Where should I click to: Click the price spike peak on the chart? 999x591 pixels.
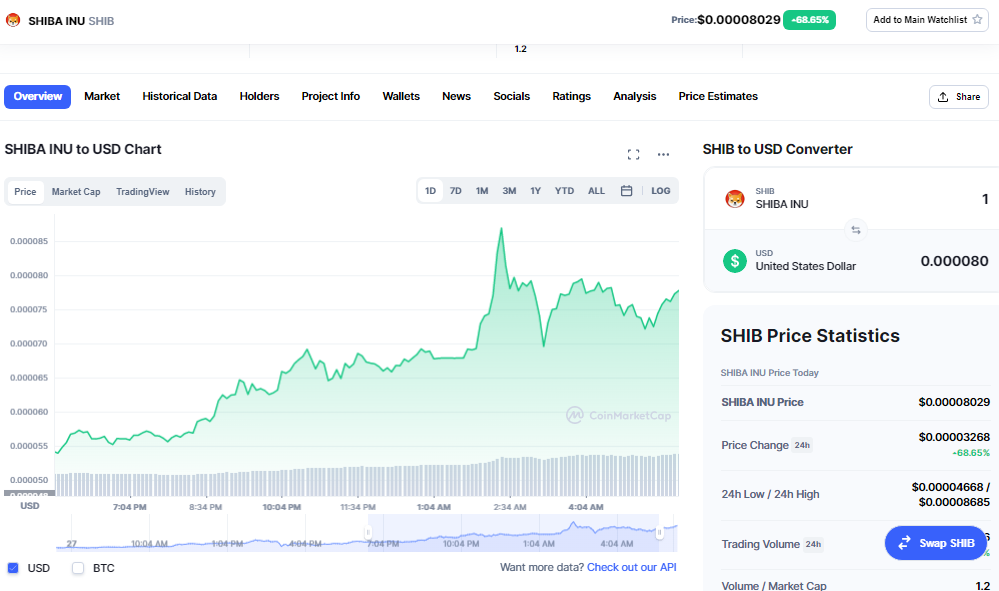coord(501,229)
